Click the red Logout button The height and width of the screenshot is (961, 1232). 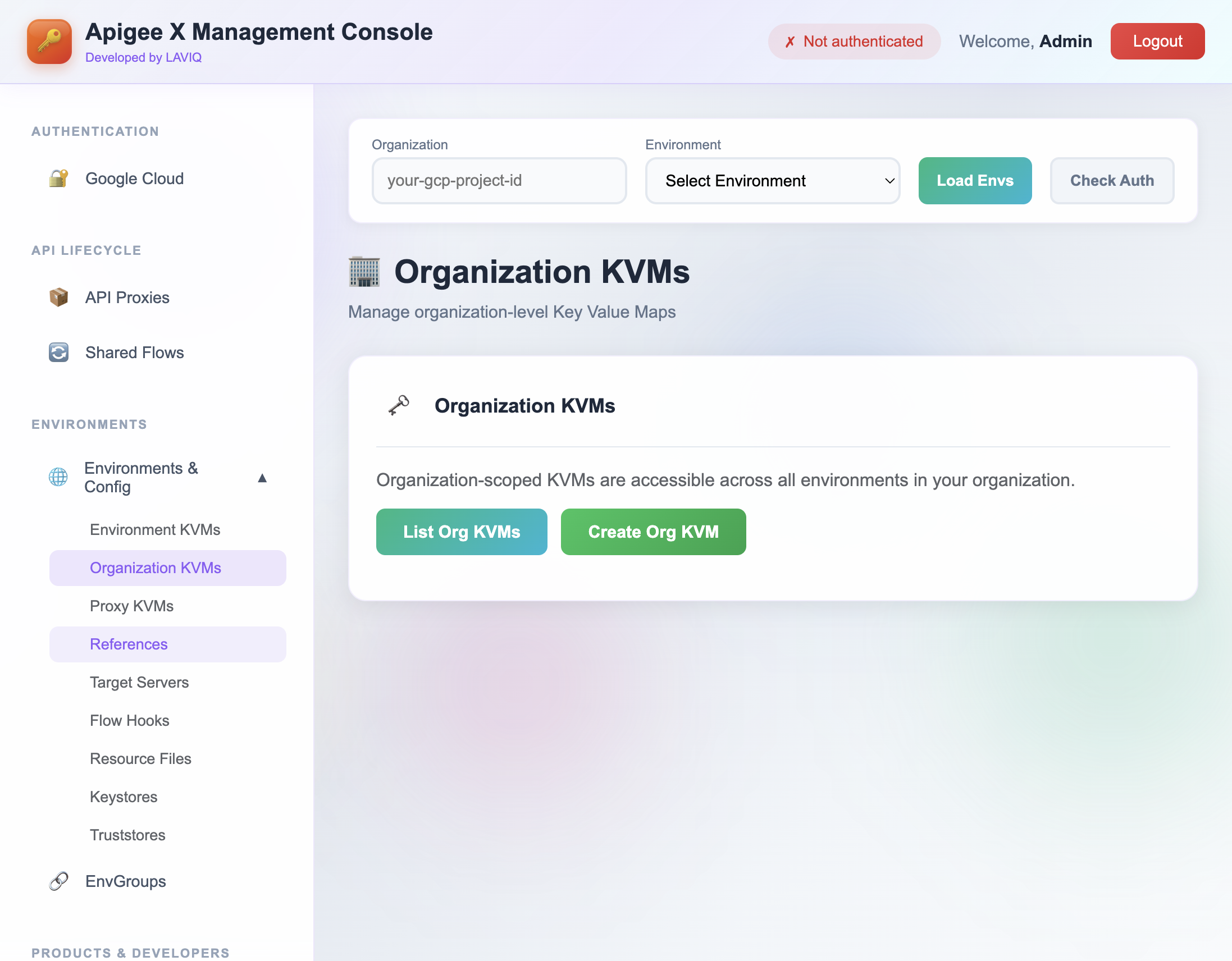point(1157,41)
